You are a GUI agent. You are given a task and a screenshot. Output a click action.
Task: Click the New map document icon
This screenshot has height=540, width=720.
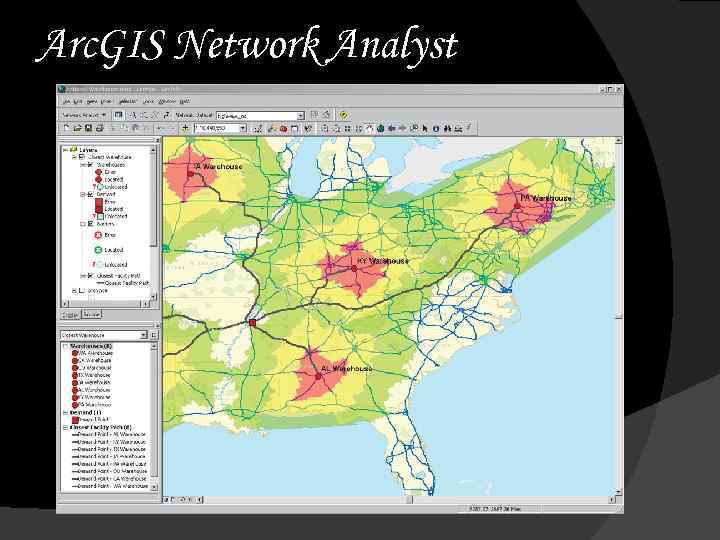click(x=67, y=129)
